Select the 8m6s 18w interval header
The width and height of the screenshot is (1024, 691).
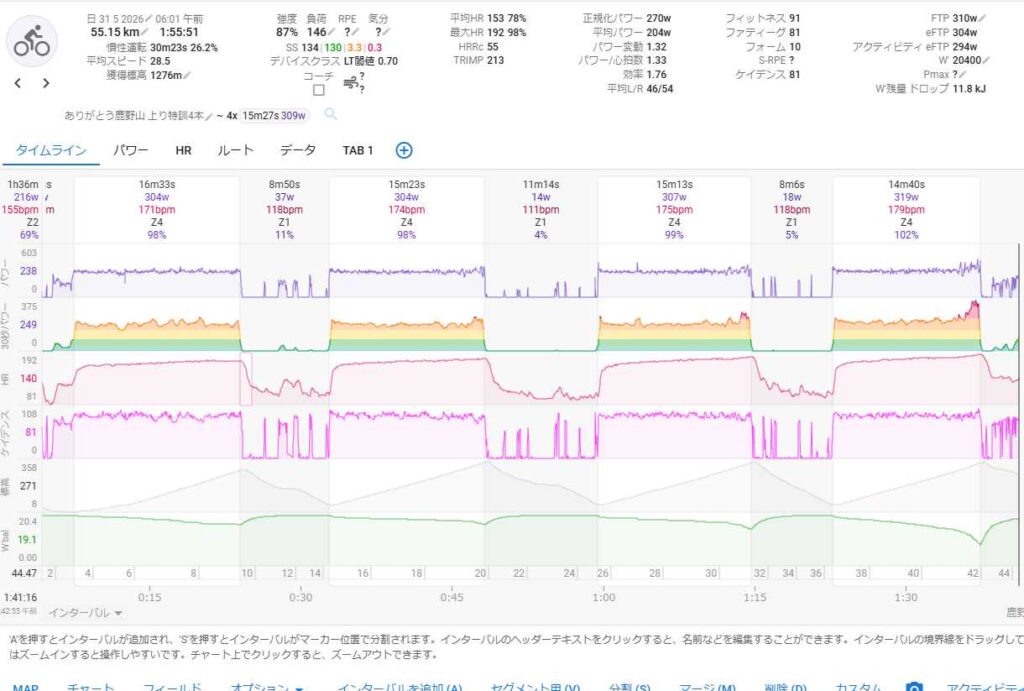click(x=792, y=209)
